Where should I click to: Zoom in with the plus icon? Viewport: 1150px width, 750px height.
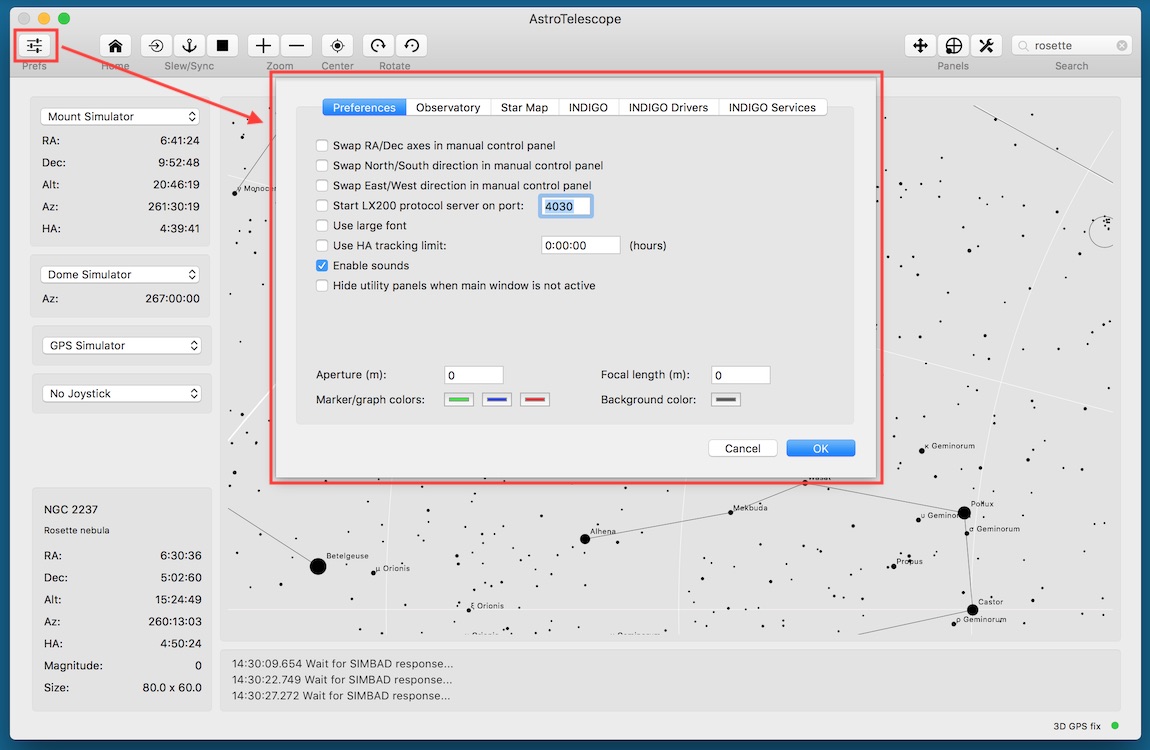point(263,45)
